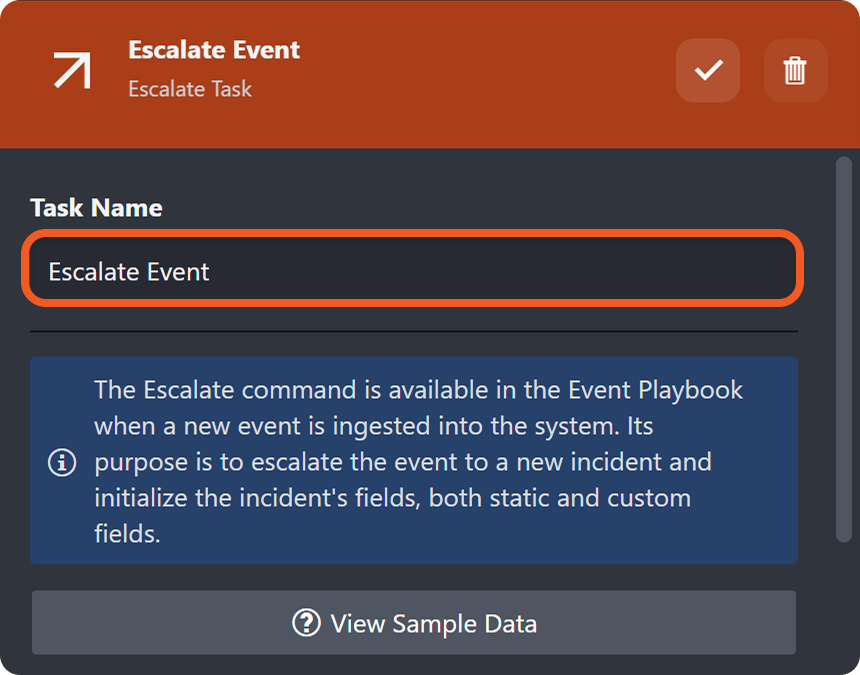Click the 'View Sample Data' label text

coord(433,624)
